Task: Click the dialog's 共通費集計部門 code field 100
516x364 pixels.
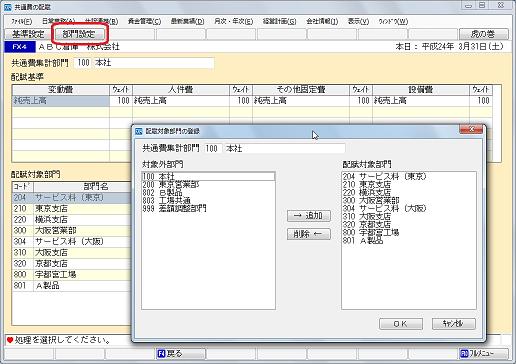Action: click(212, 148)
